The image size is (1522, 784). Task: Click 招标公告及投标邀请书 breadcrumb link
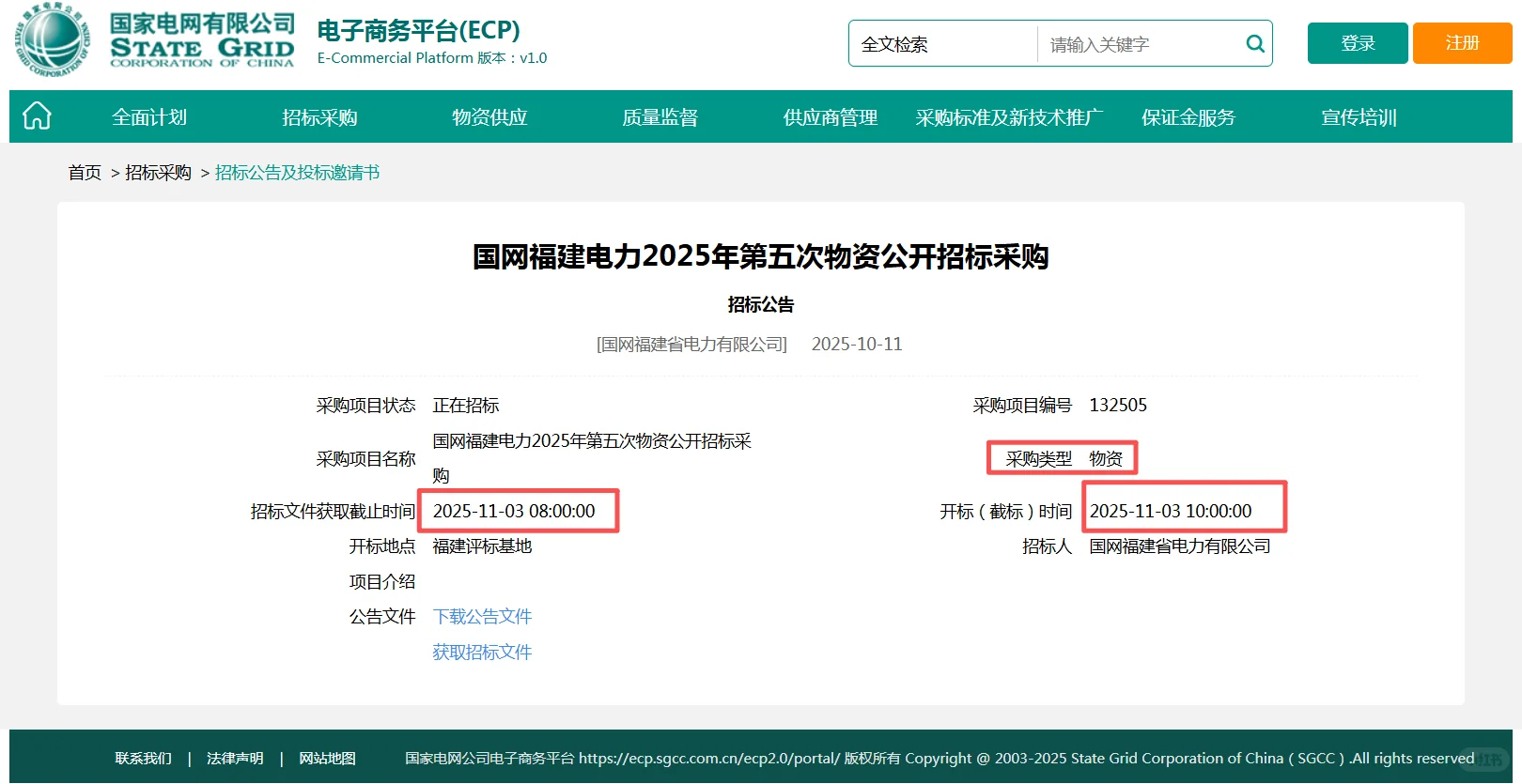(297, 172)
